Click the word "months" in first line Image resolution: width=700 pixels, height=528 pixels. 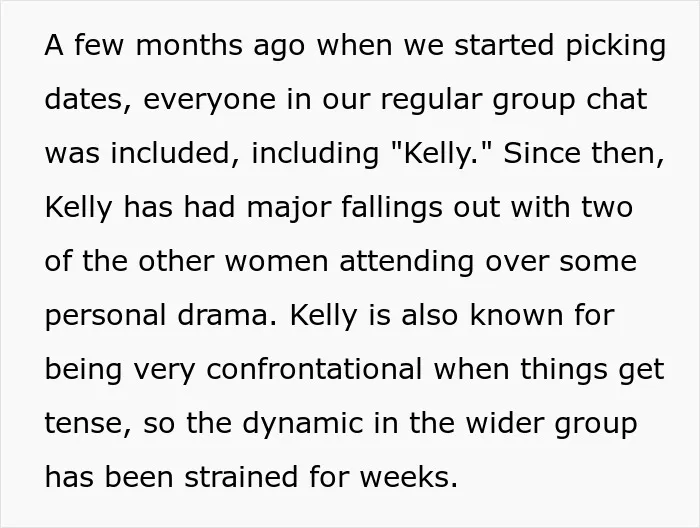point(189,45)
